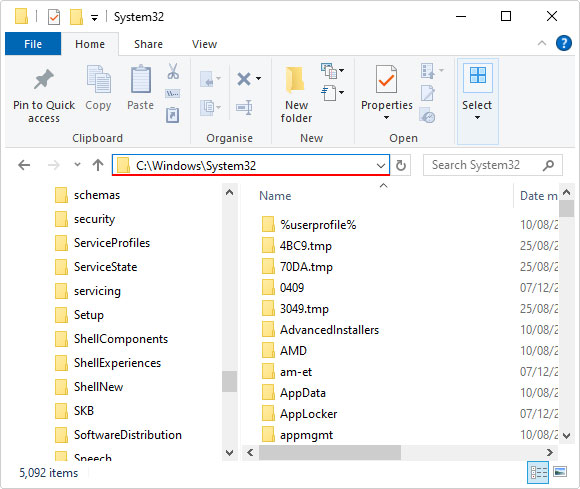The image size is (580, 489).
Task: Click the file list scroll right arrow
Action: pyautogui.click(x=550, y=452)
